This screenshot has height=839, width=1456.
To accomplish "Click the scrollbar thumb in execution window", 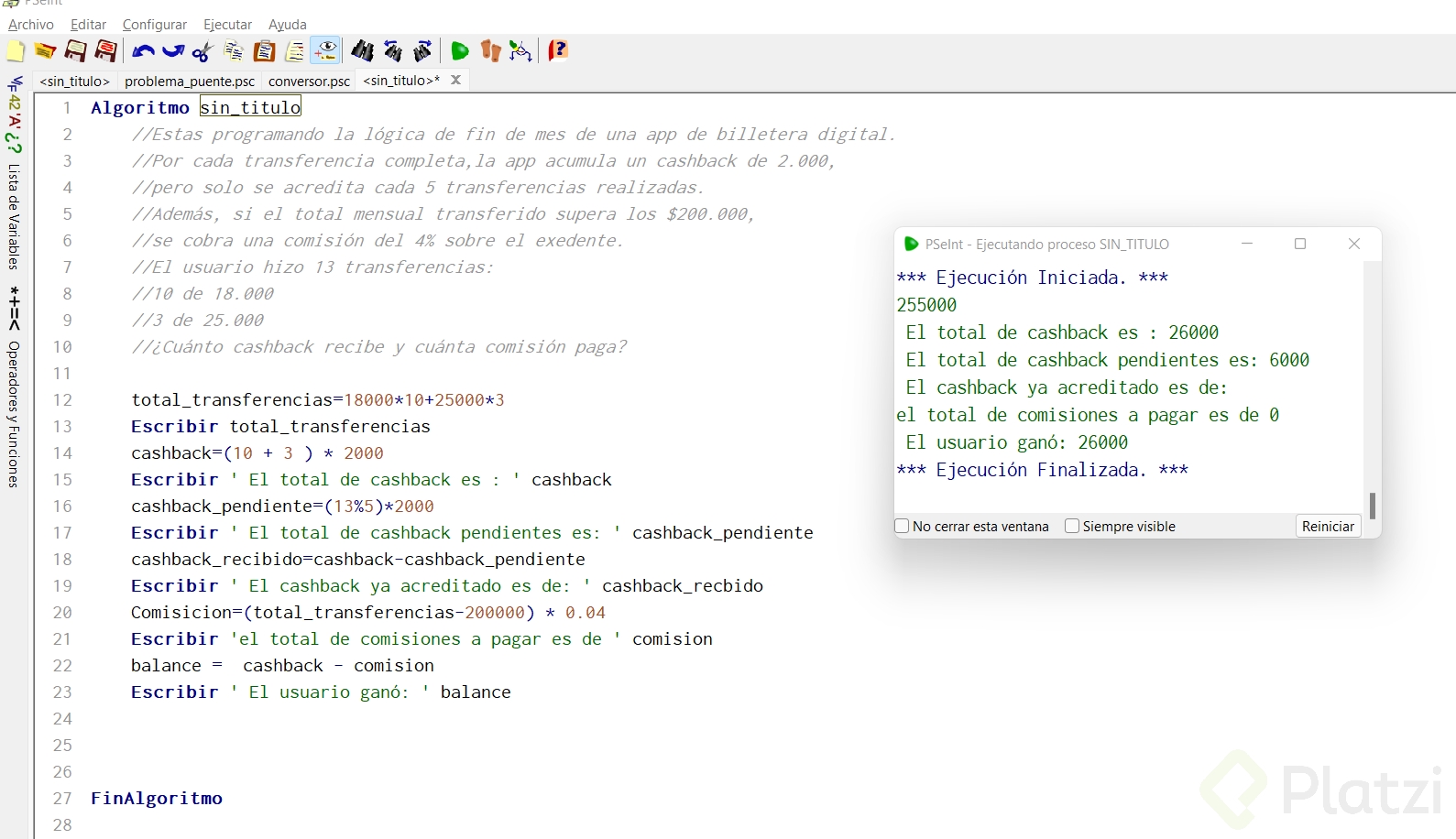I will point(1372,506).
